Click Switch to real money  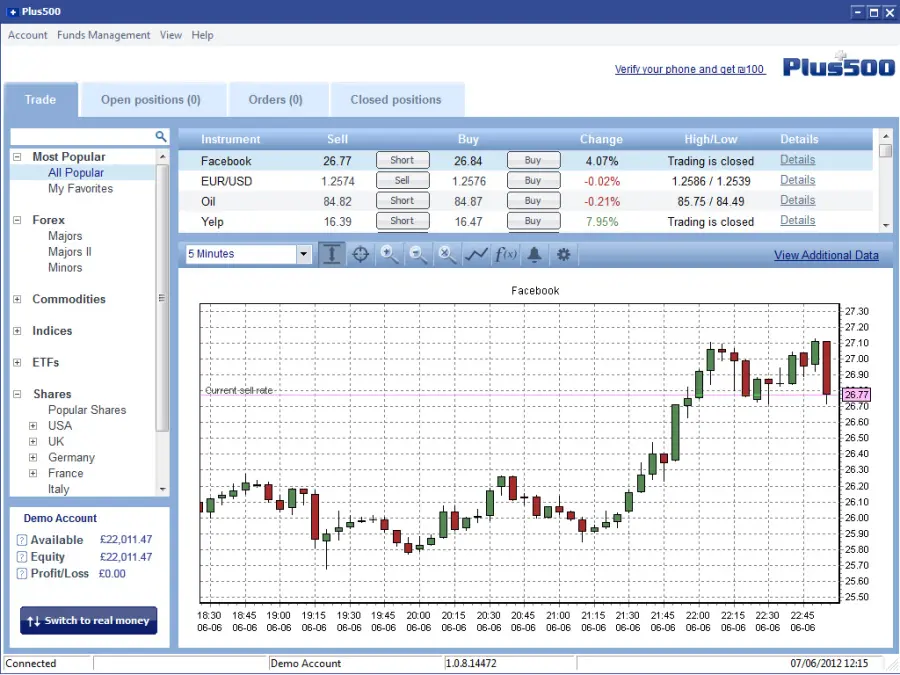pyautogui.click(x=88, y=621)
